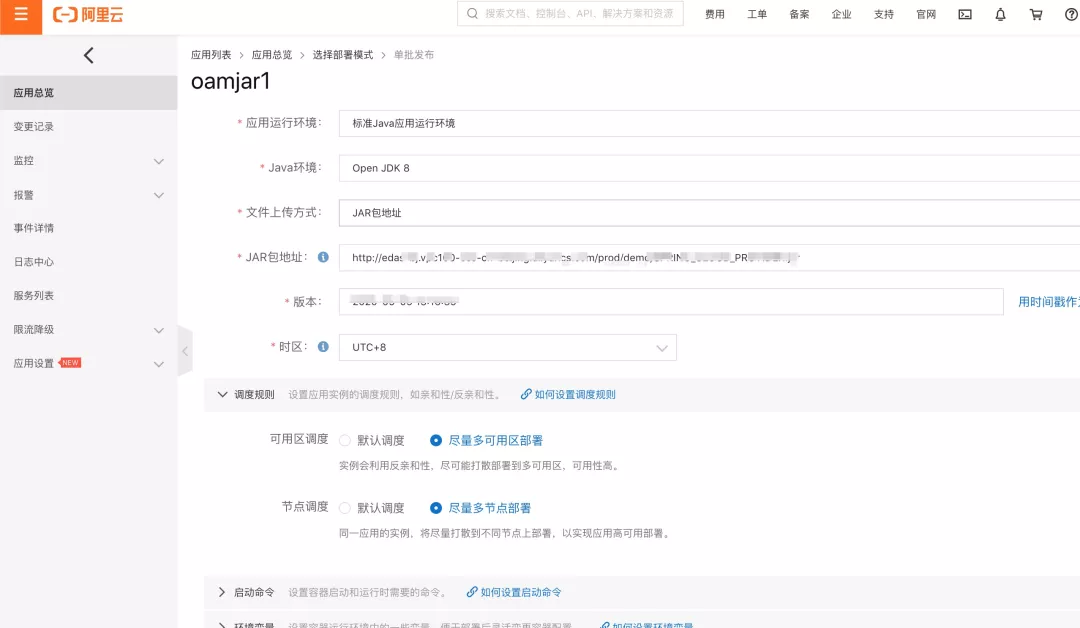Click info icon beside JAR包地址

pyautogui.click(x=323, y=257)
